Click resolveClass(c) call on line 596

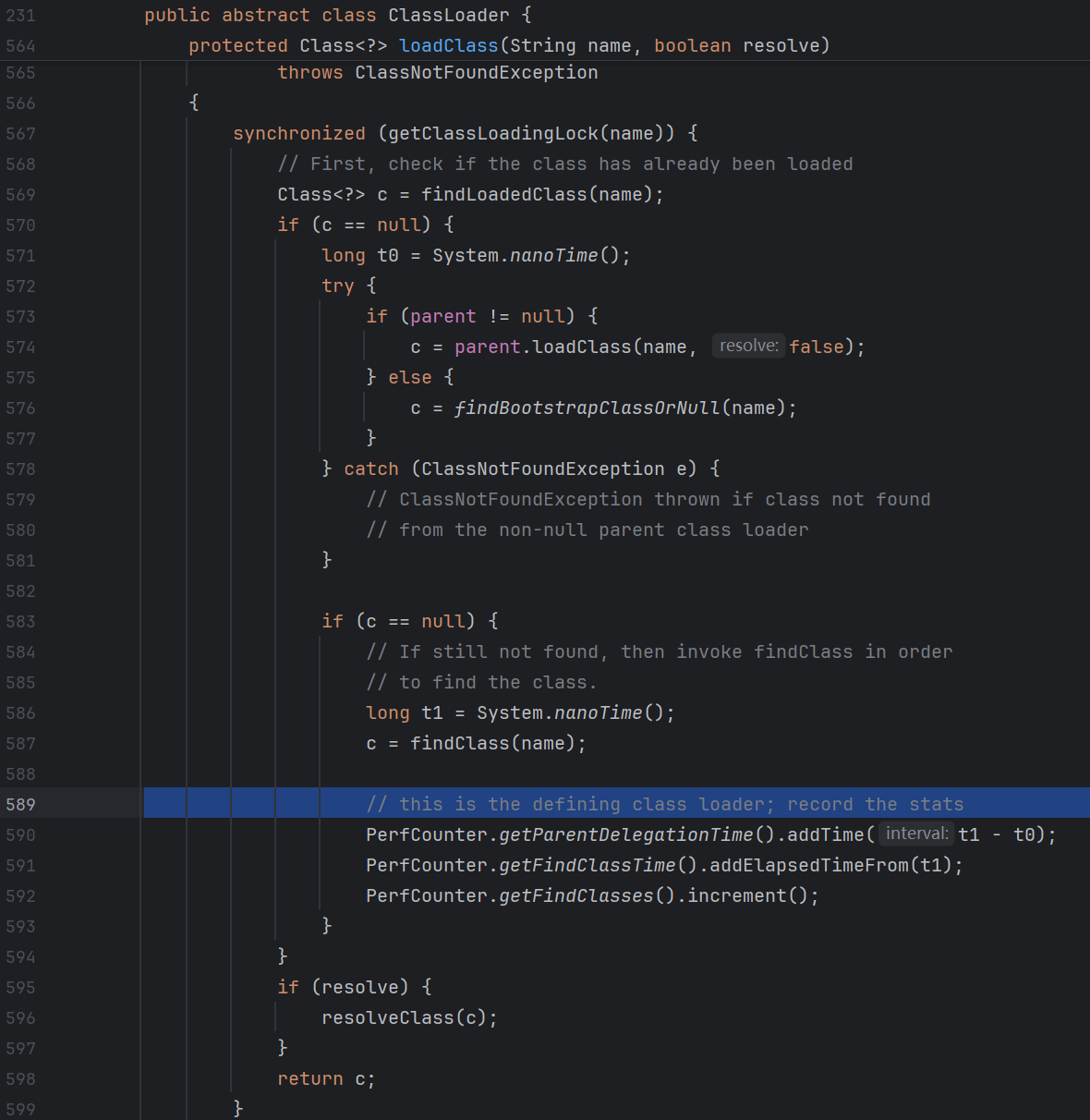click(408, 1017)
